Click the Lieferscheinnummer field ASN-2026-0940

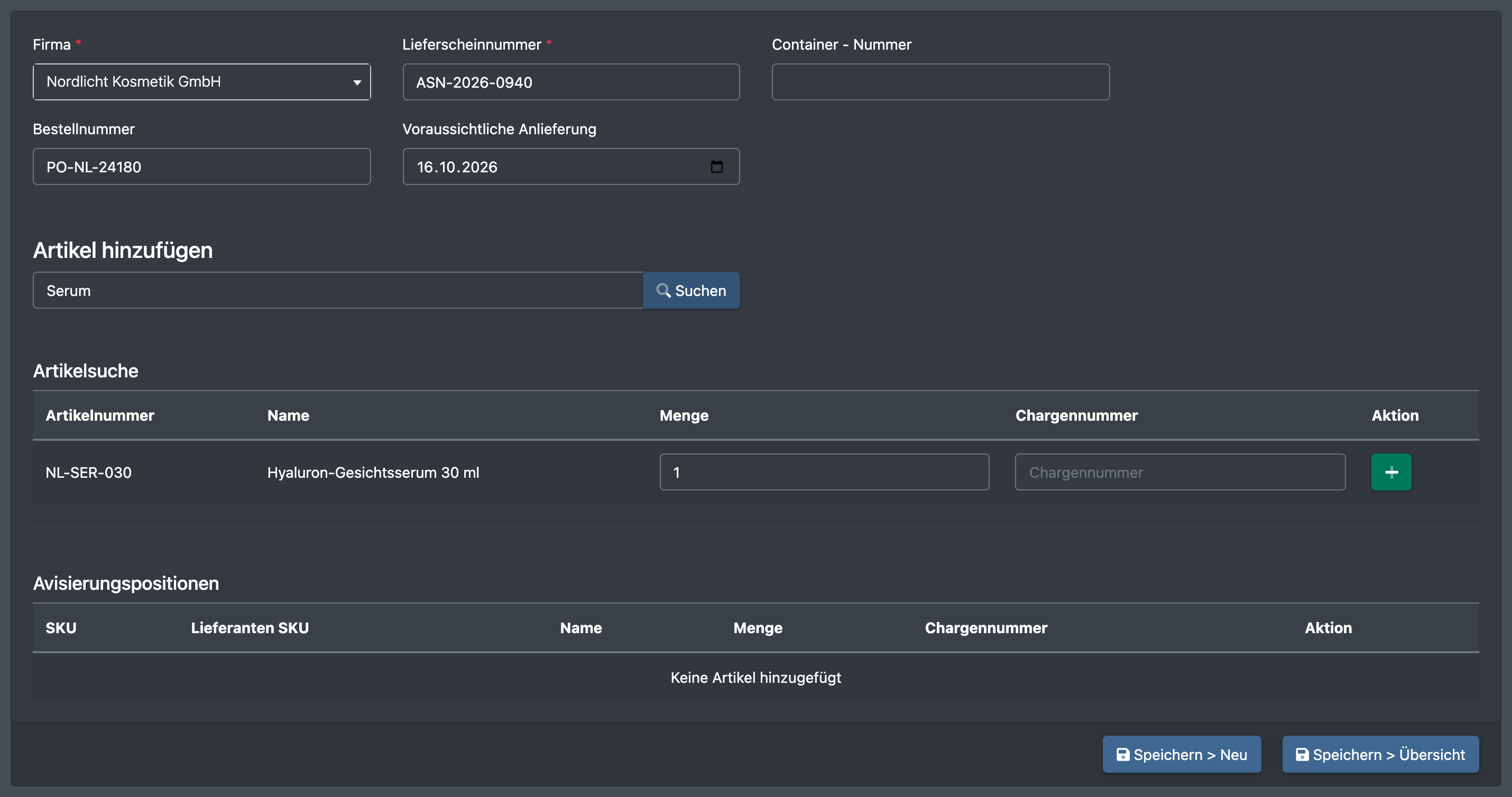(x=570, y=81)
